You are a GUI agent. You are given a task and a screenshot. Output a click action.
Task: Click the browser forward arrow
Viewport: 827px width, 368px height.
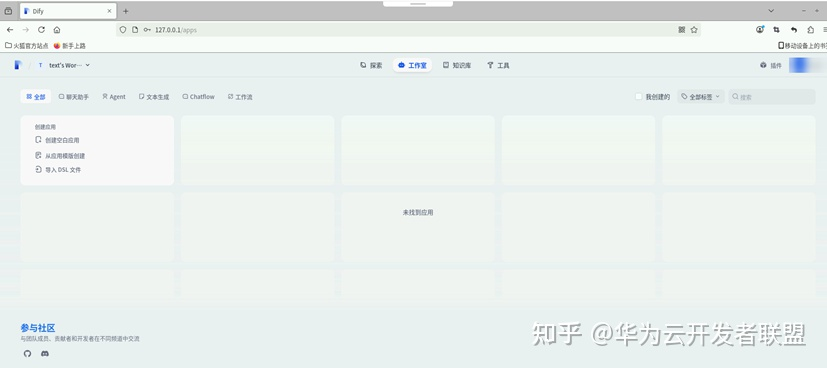pyautogui.click(x=25, y=30)
